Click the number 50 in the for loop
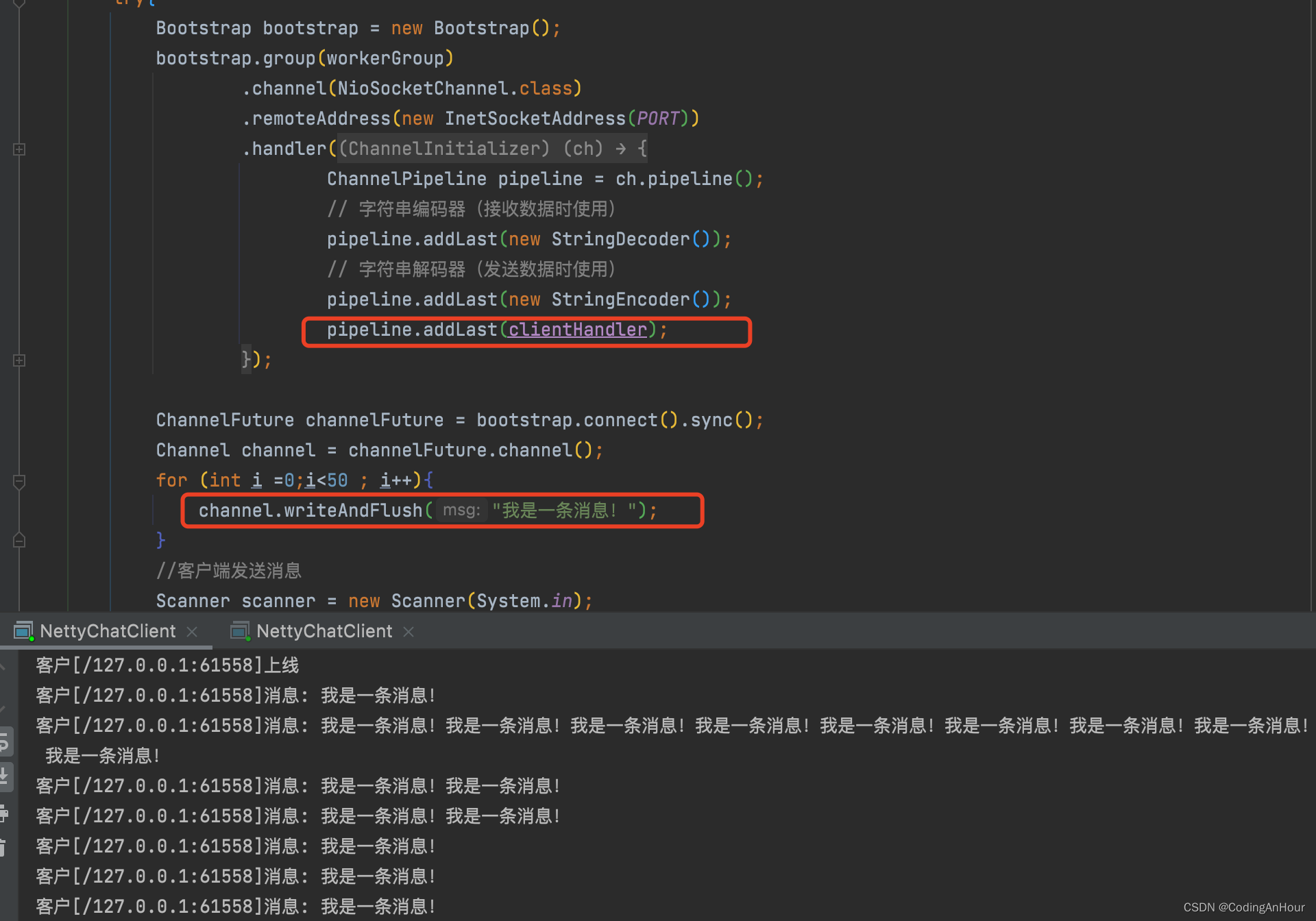 pos(337,480)
